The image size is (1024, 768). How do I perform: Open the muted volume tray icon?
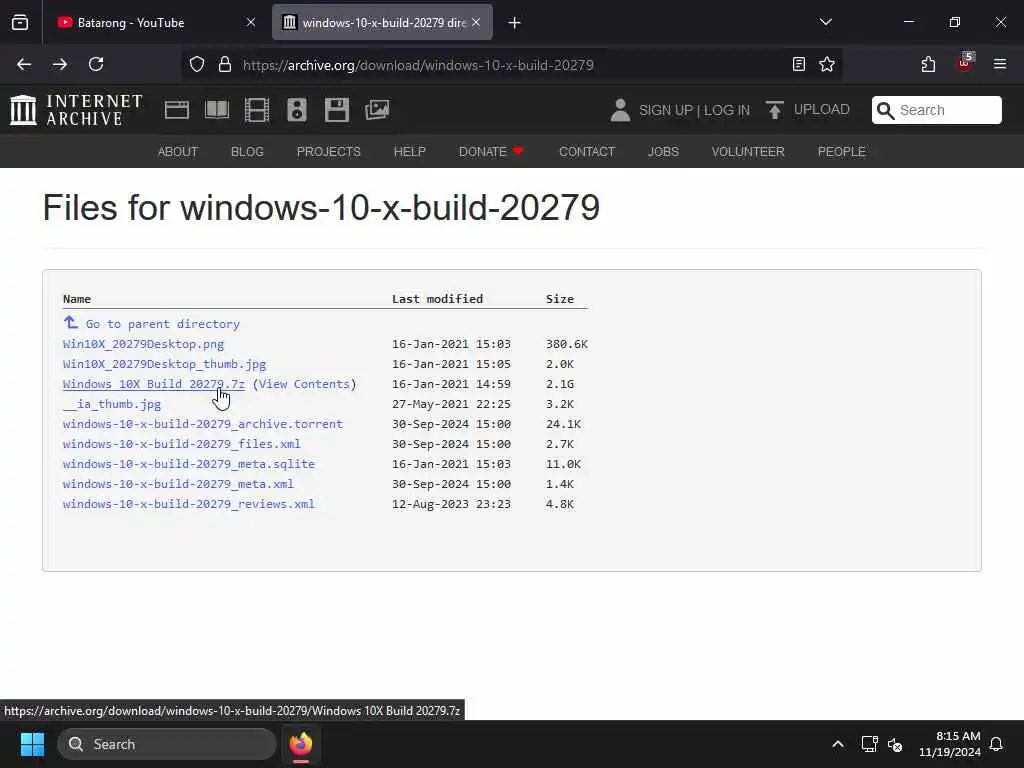pyautogui.click(x=895, y=744)
